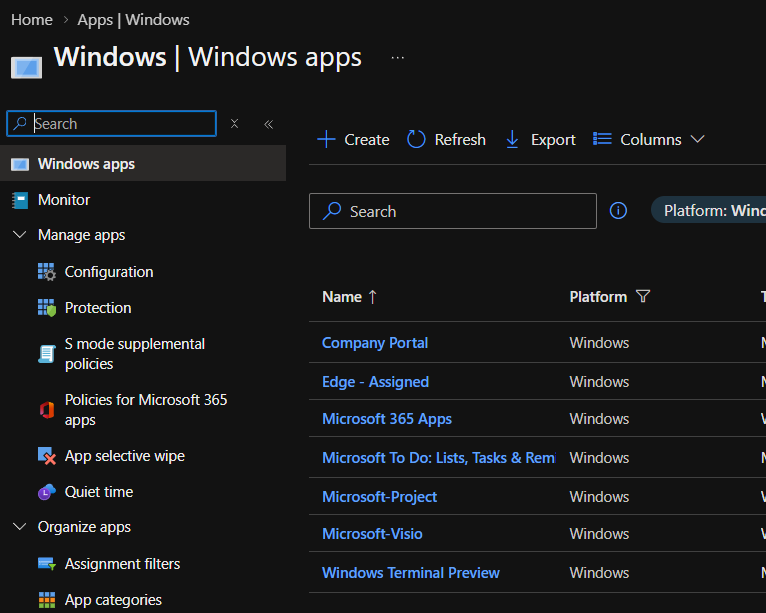The height and width of the screenshot is (613, 766).
Task: Open Monitor in sidebar
Action: (x=64, y=200)
